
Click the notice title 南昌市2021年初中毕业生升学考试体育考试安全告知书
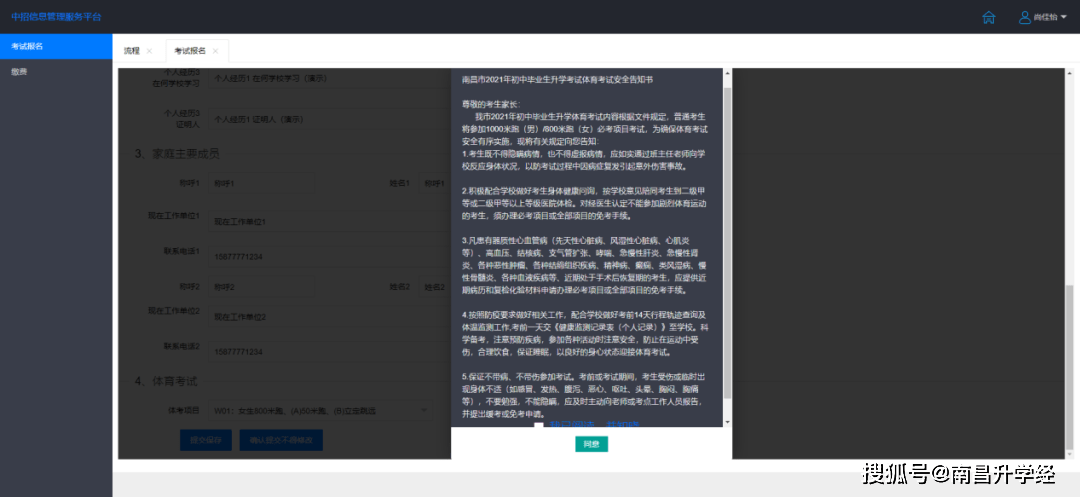[557, 80]
